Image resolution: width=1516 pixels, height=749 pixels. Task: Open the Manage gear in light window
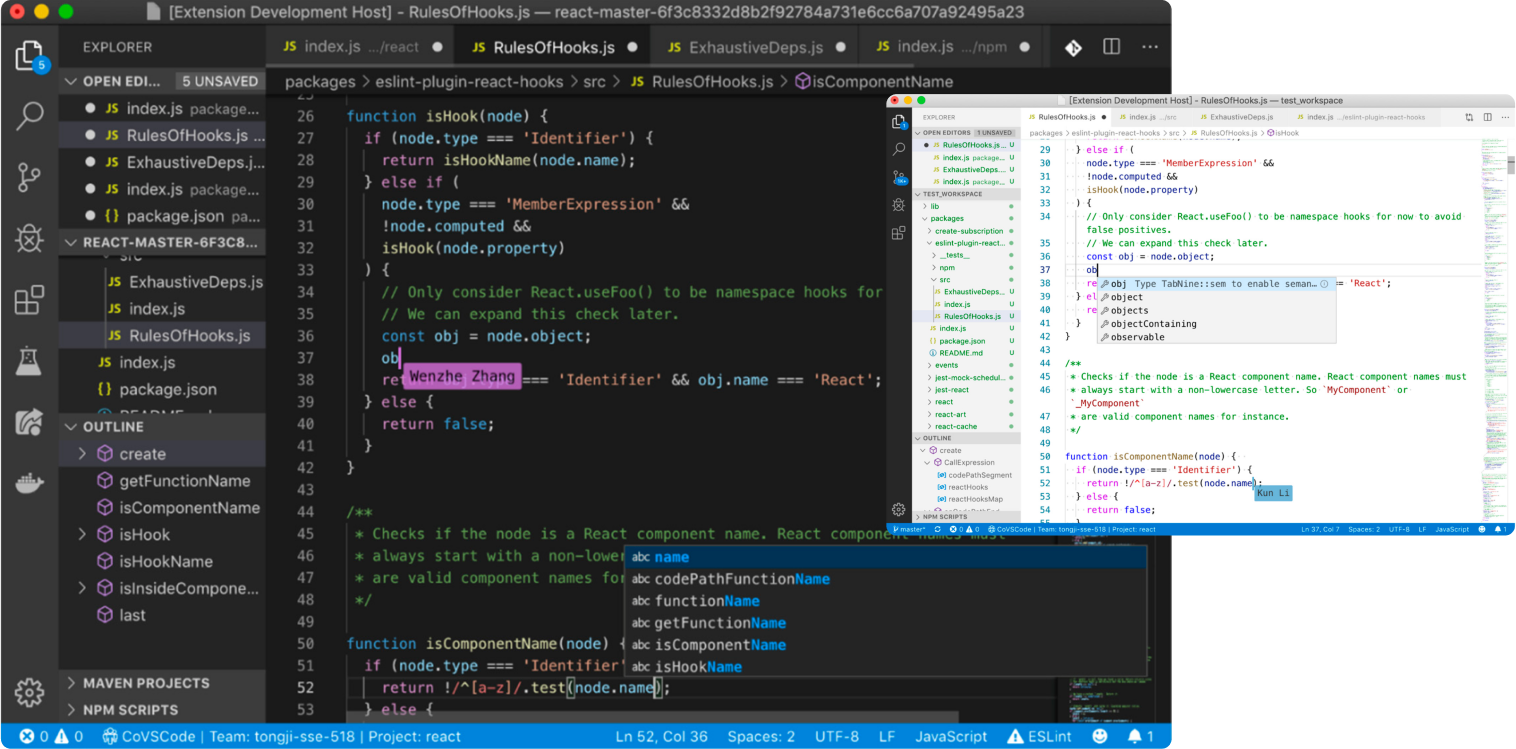898,509
